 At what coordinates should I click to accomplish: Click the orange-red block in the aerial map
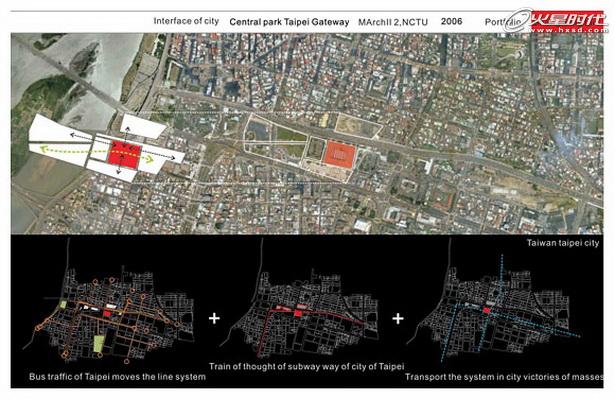[340, 154]
